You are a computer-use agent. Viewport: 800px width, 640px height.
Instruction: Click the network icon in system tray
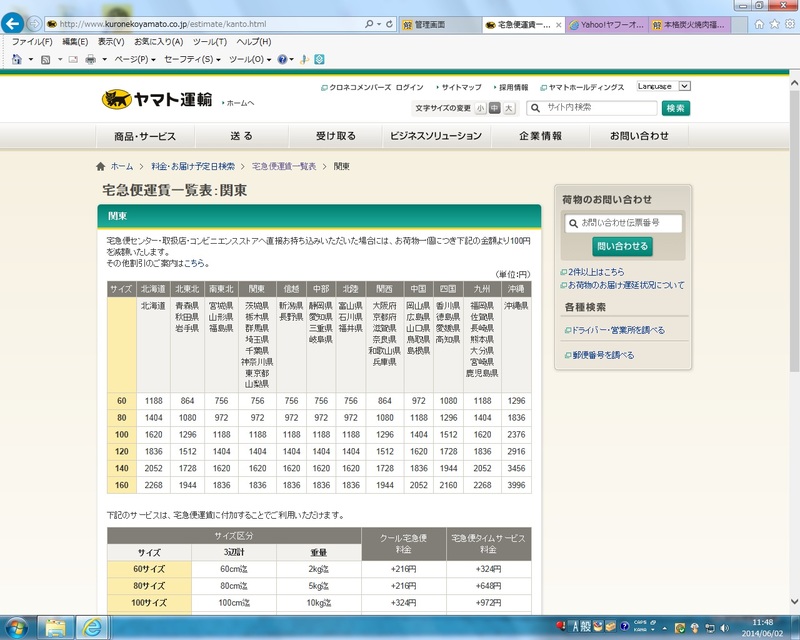[x=710, y=628]
